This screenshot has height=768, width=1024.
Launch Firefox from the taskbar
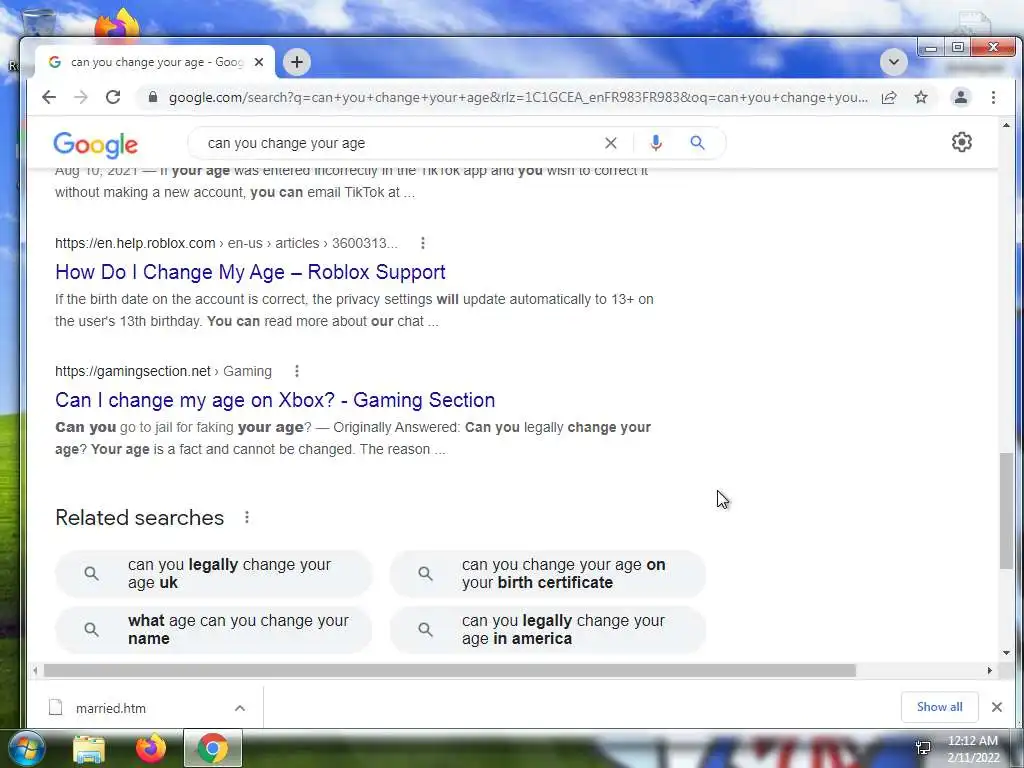coord(151,749)
